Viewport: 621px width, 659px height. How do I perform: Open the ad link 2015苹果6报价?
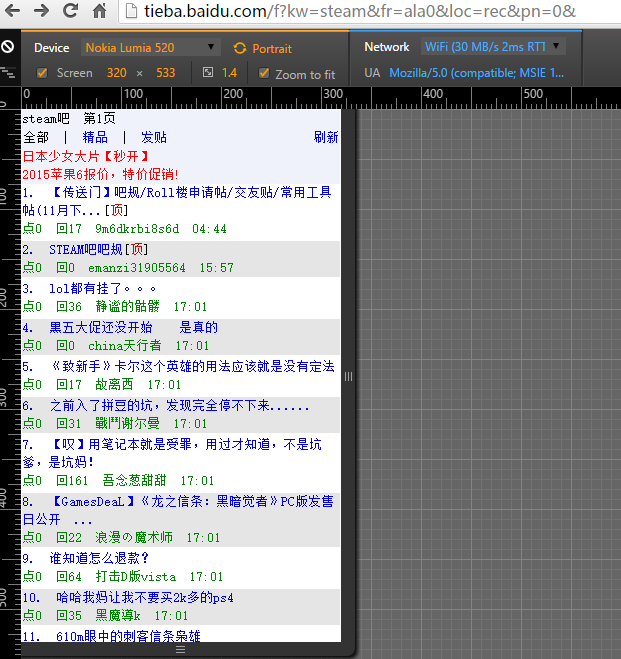[x=100, y=174]
